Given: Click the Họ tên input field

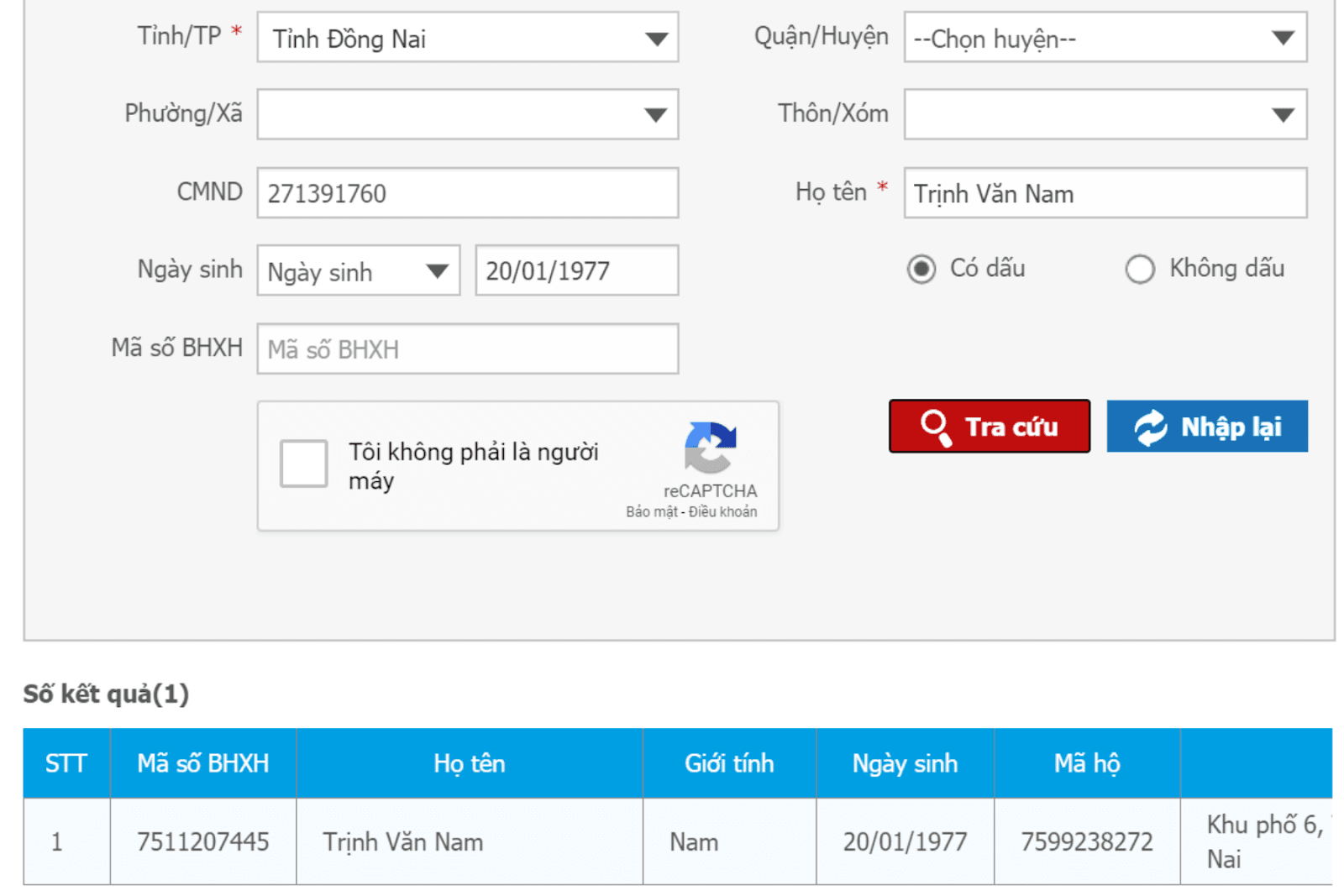Looking at the screenshot, I should [x=1105, y=193].
